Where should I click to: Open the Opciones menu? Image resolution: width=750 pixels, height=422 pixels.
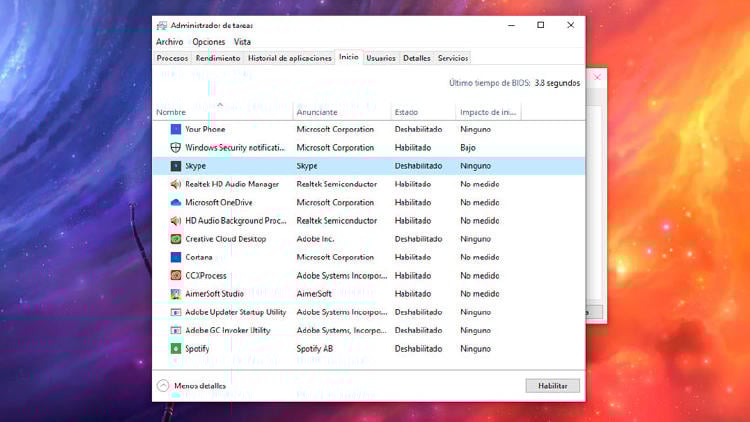click(x=209, y=42)
